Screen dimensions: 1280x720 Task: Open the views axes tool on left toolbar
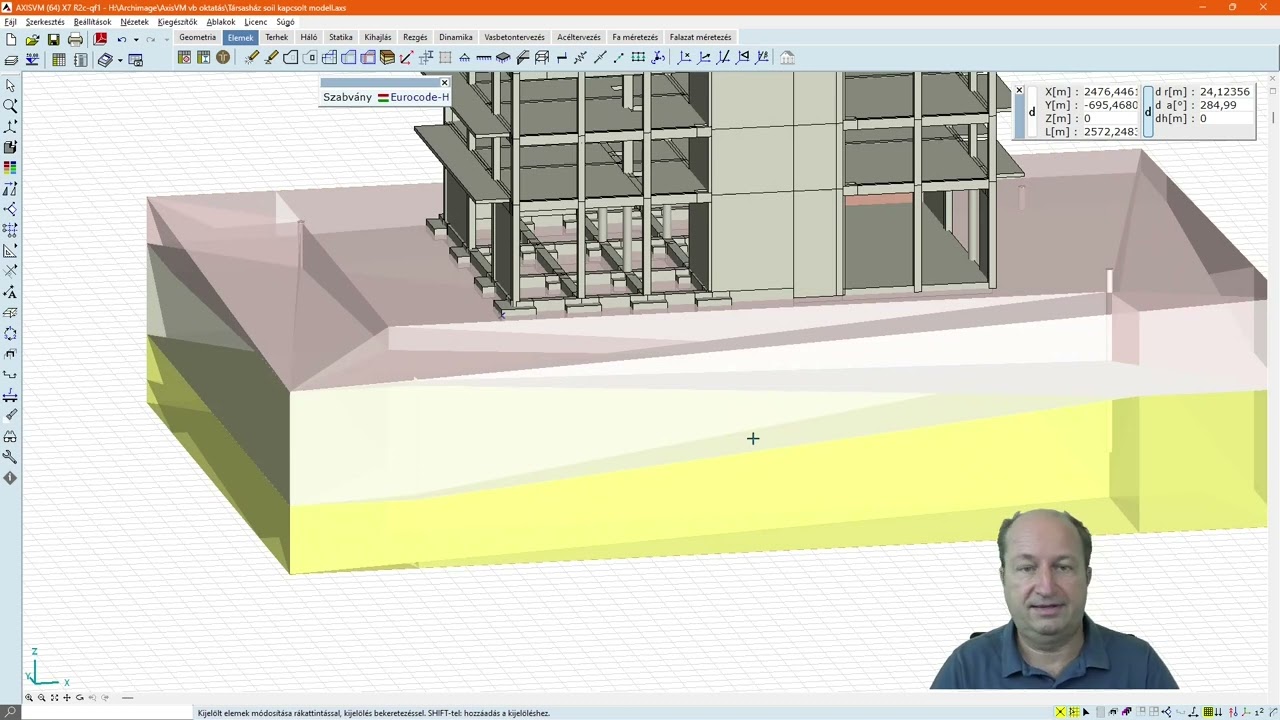10,127
